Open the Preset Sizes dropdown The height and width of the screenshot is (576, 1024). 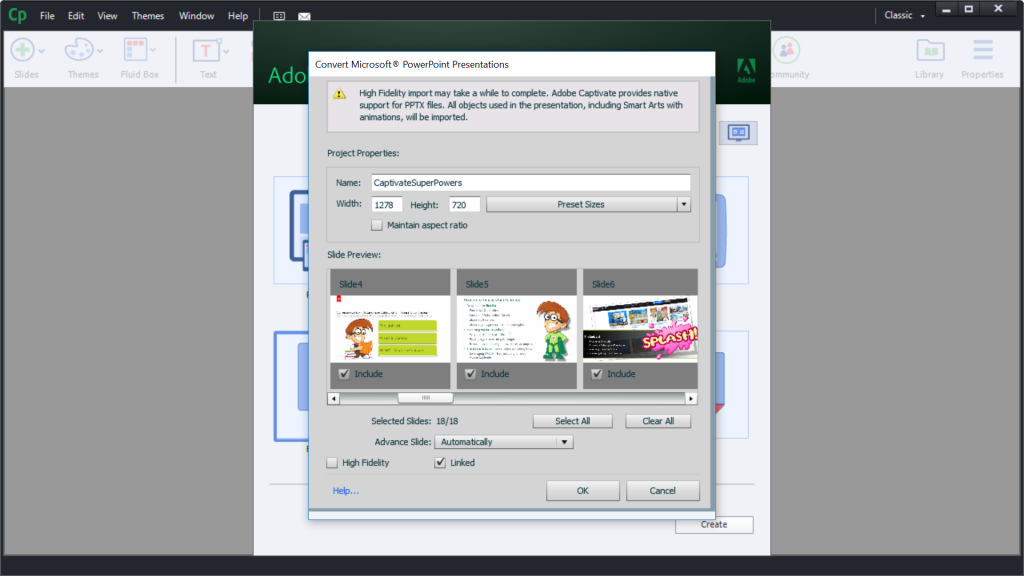tap(684, 204)
